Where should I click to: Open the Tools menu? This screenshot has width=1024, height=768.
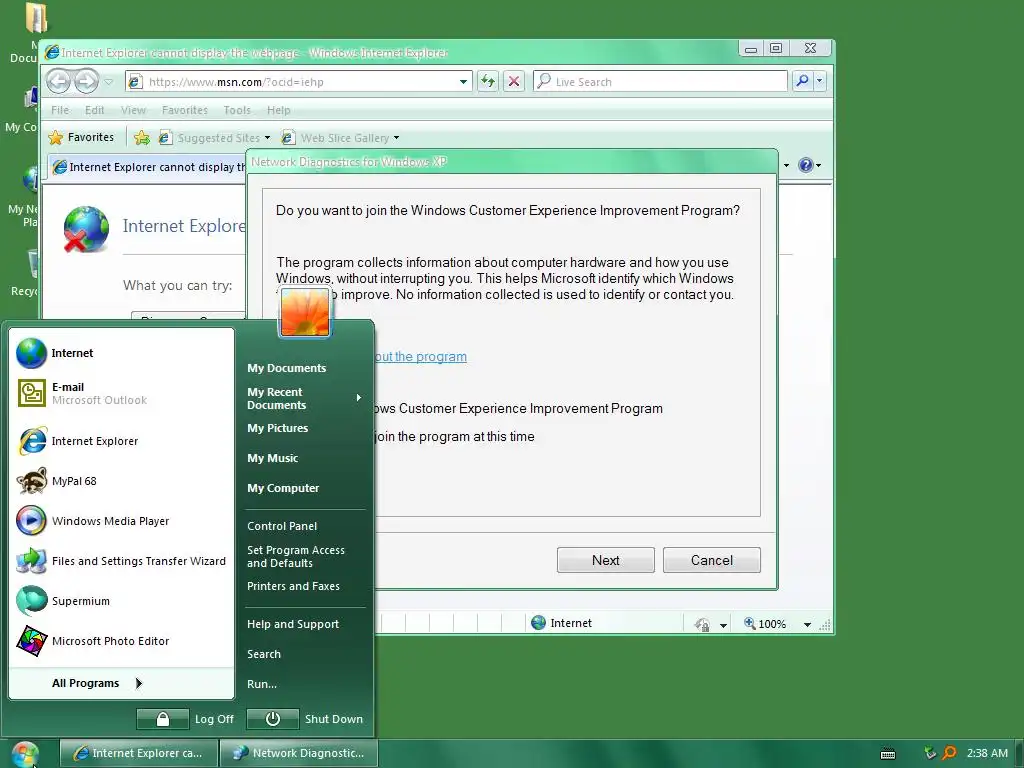pos(236,110)
